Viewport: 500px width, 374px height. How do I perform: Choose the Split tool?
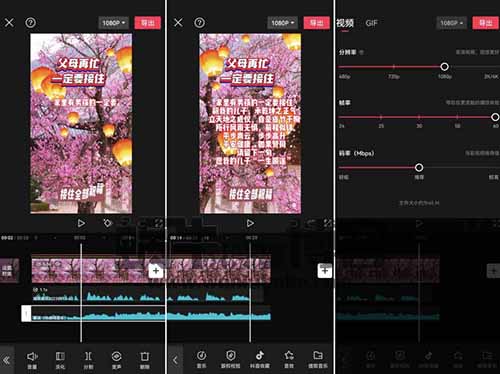pos(88,360)
